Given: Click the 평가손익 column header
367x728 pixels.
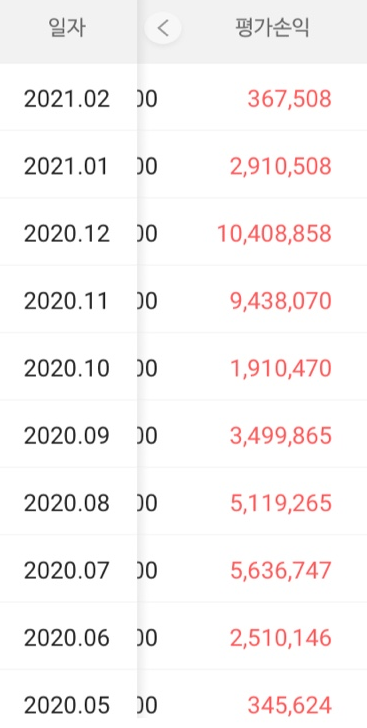Looking at the screenshot, I should click(x=272, y=28).
